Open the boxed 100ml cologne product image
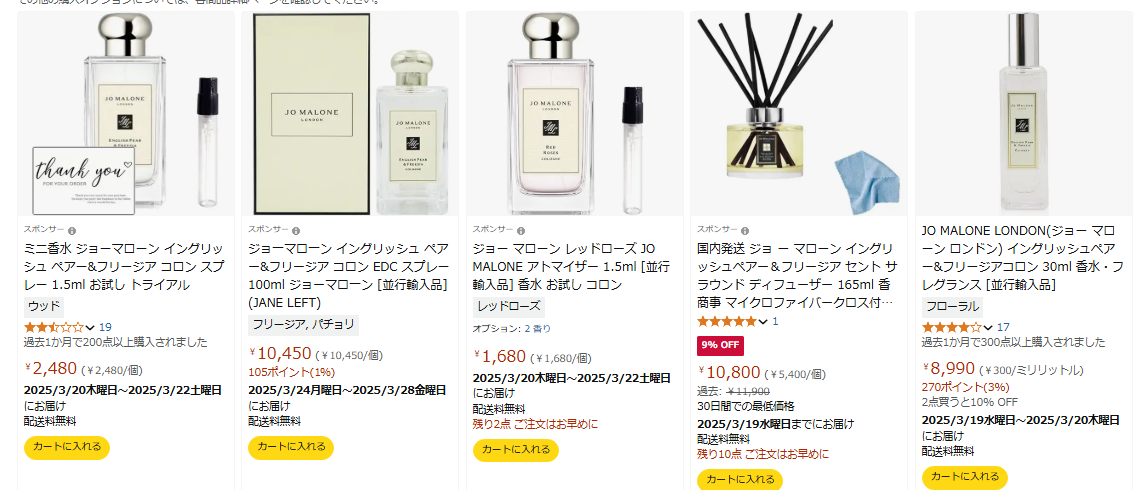 pos(350,113)
